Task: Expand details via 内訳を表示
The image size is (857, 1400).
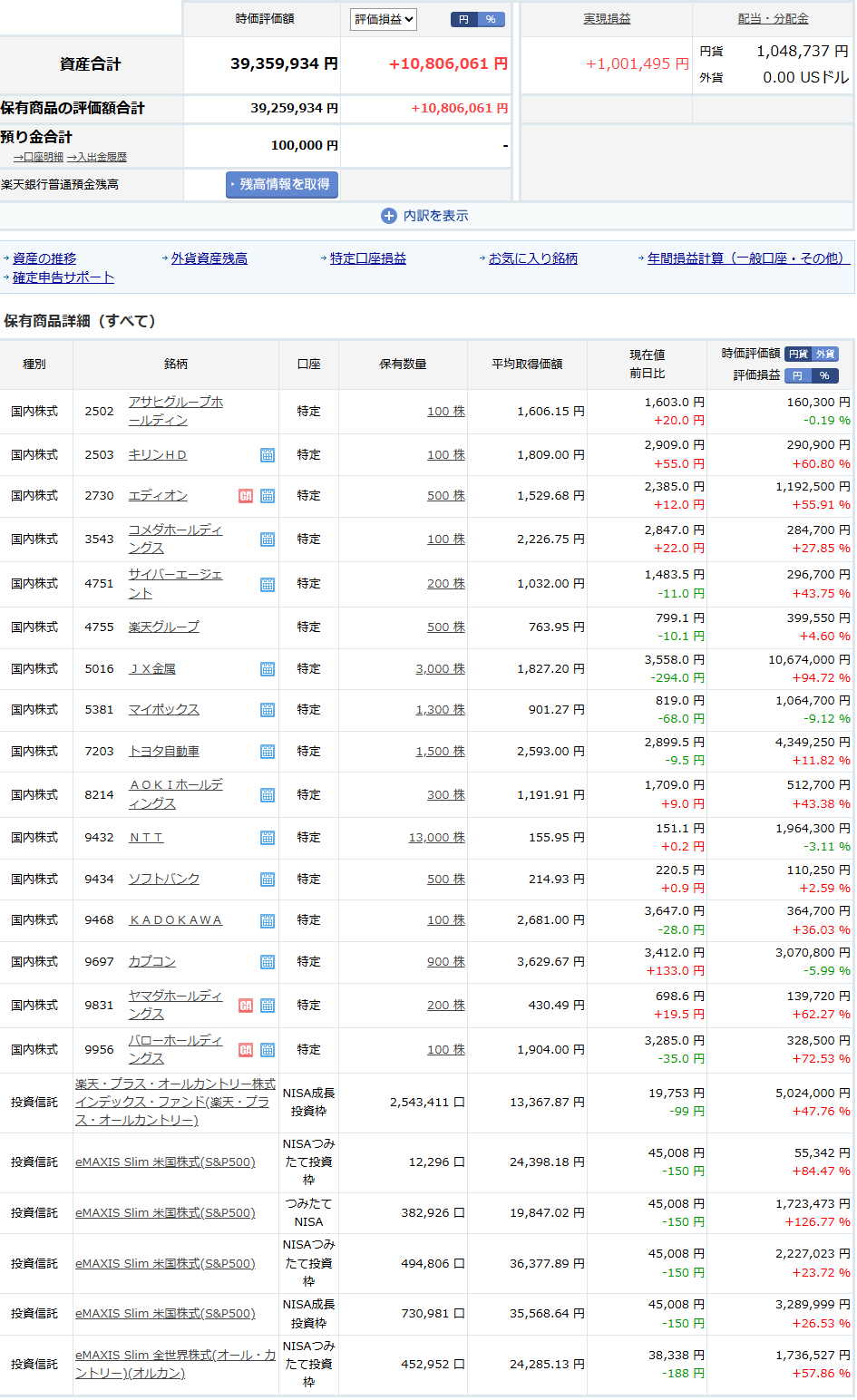Action: (436, 216)
